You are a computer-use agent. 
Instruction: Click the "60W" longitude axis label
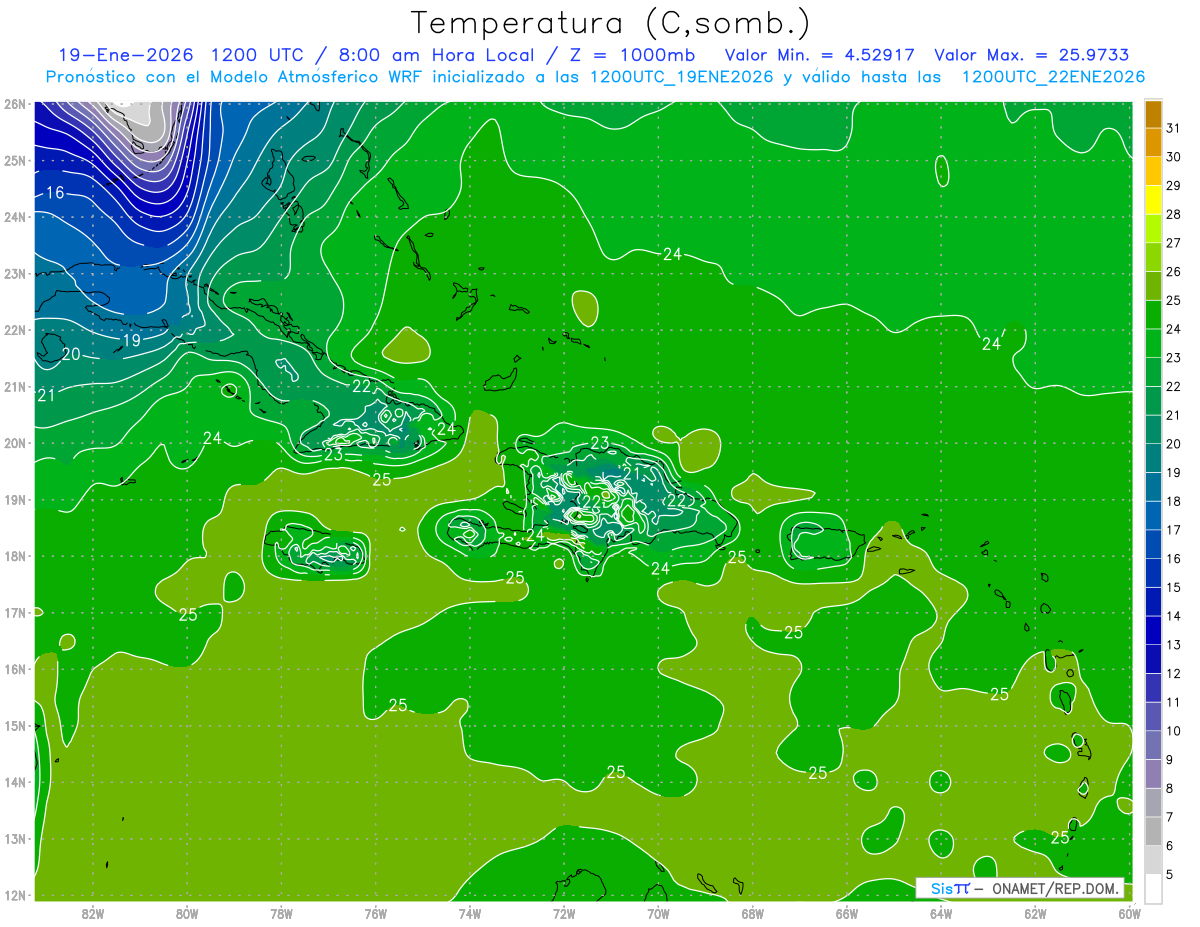tap(1130, 913)
